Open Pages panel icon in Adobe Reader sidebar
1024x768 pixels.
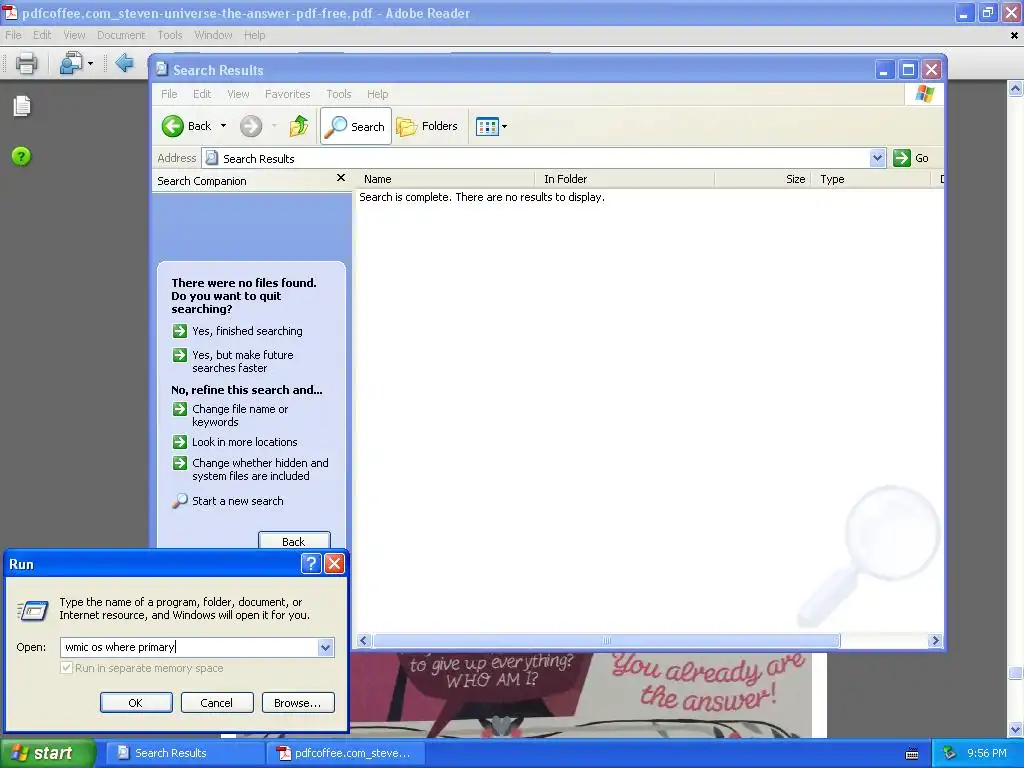22,106
